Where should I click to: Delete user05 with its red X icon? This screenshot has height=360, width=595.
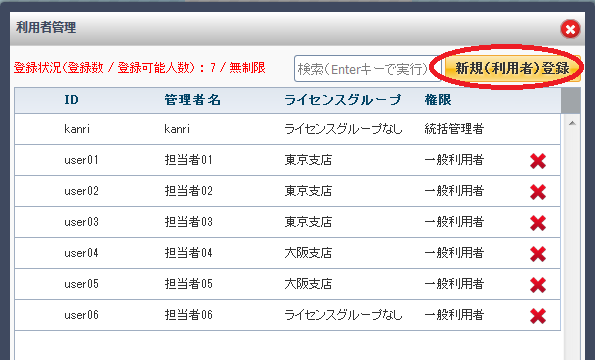point(538,285)
